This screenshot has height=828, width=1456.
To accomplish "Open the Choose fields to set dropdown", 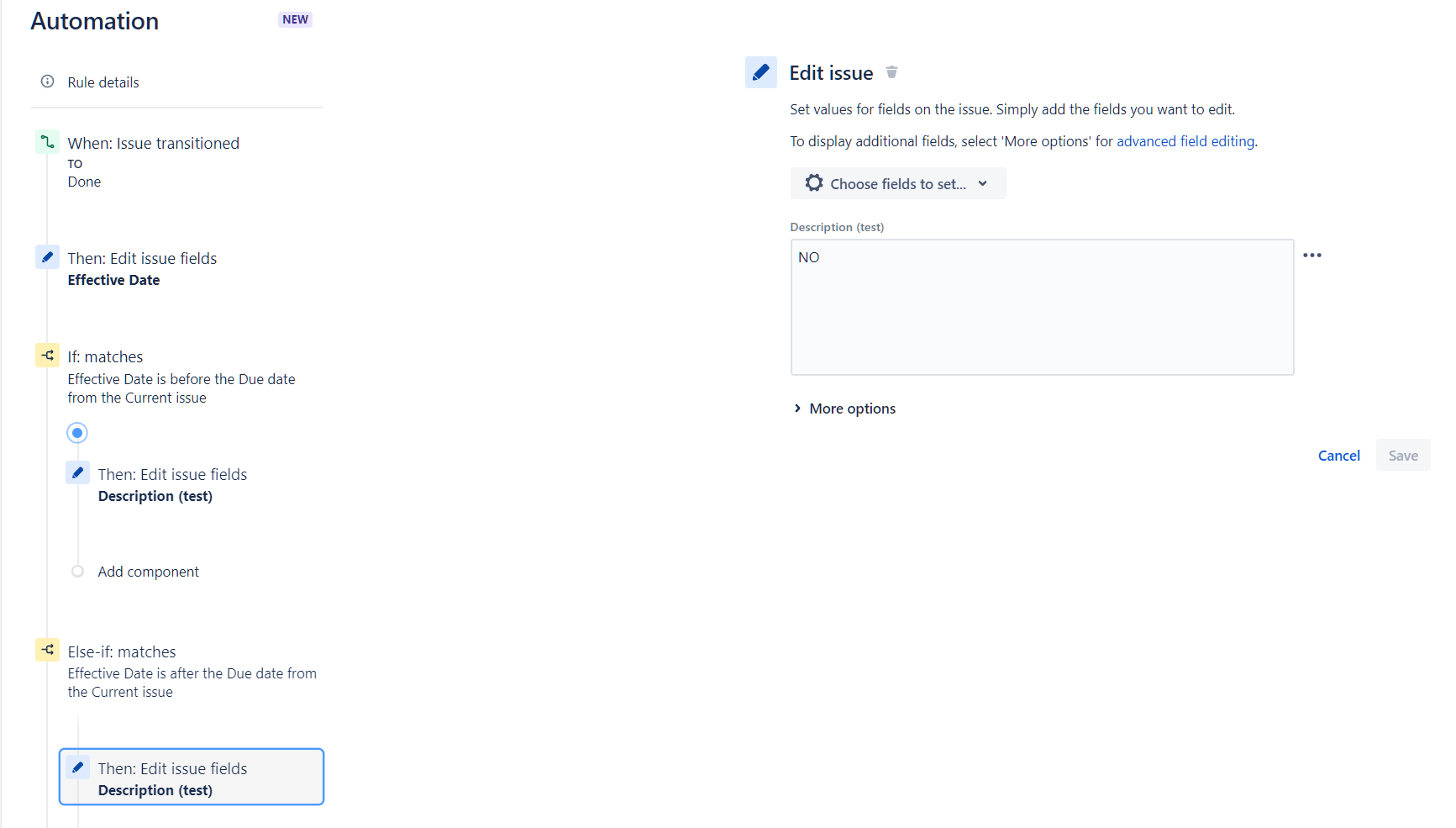I will coord(897,182).
